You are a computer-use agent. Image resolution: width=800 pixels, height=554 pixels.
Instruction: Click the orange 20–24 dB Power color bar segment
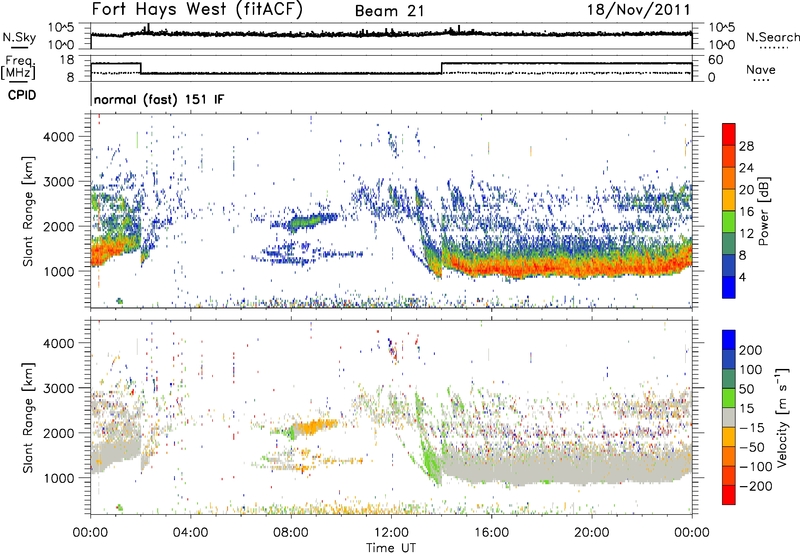[x=729, y=178]
